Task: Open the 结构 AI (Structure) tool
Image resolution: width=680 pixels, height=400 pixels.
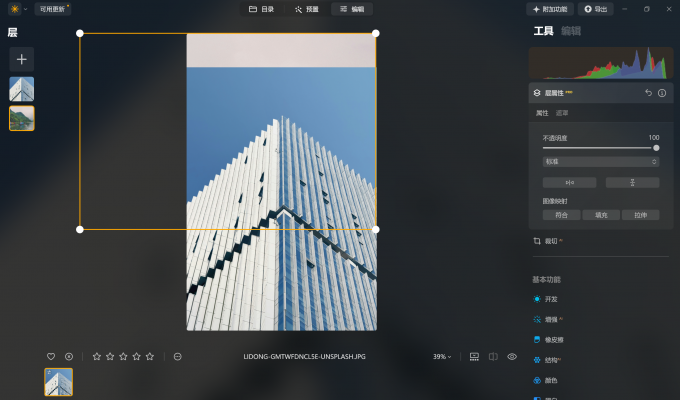Action: [547, 360]
